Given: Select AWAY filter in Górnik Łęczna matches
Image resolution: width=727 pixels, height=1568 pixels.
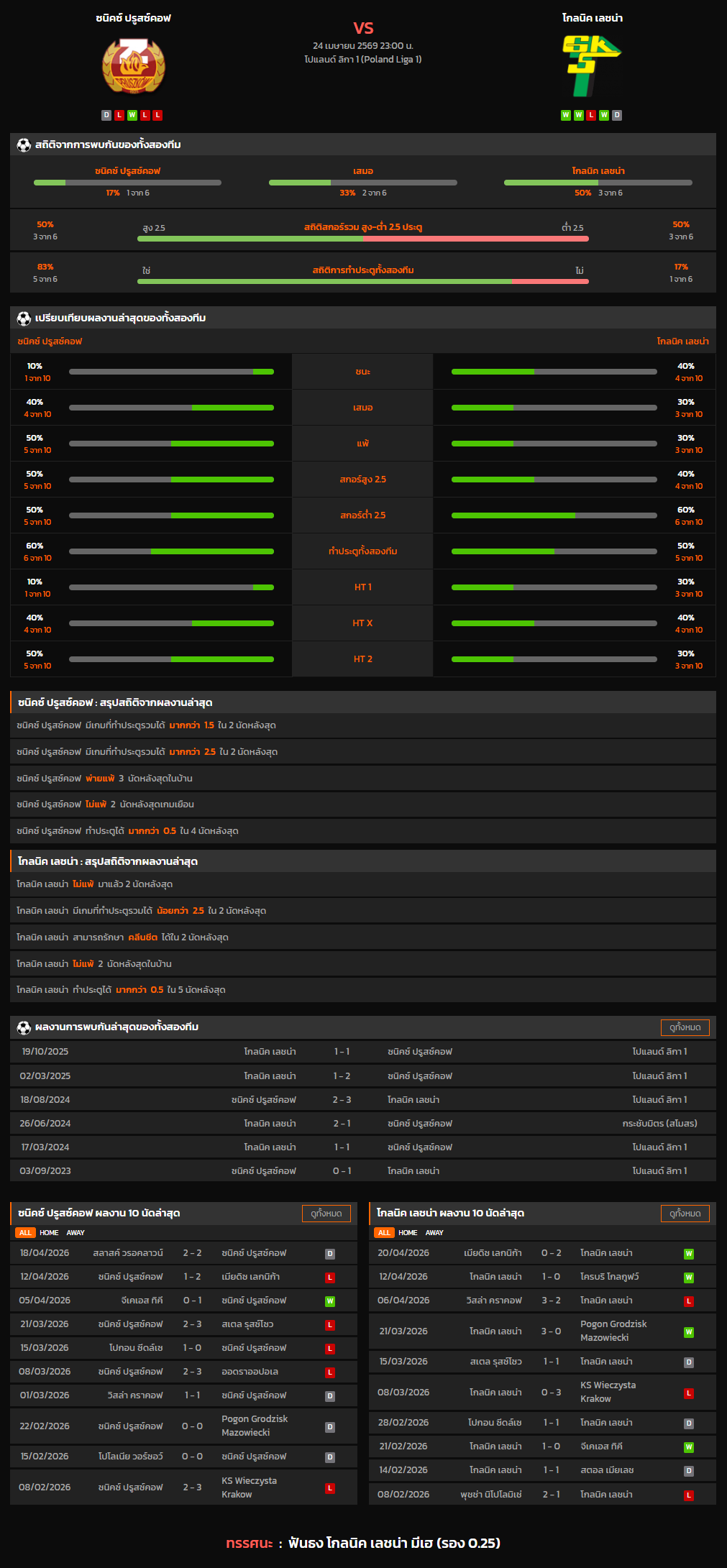Looking at the screenshot, I should (x=434, y=1232).
